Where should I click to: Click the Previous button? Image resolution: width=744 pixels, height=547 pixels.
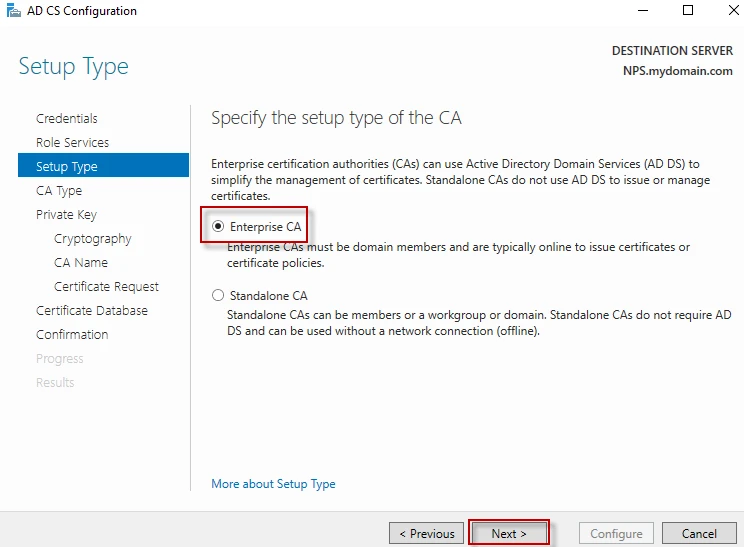426,534
